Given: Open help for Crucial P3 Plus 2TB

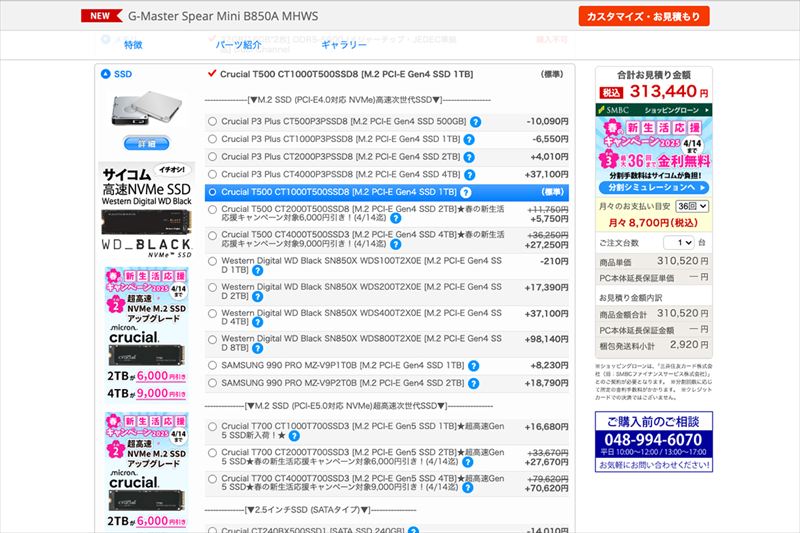Looking at the screenshot, I should [x=469, y=157].
